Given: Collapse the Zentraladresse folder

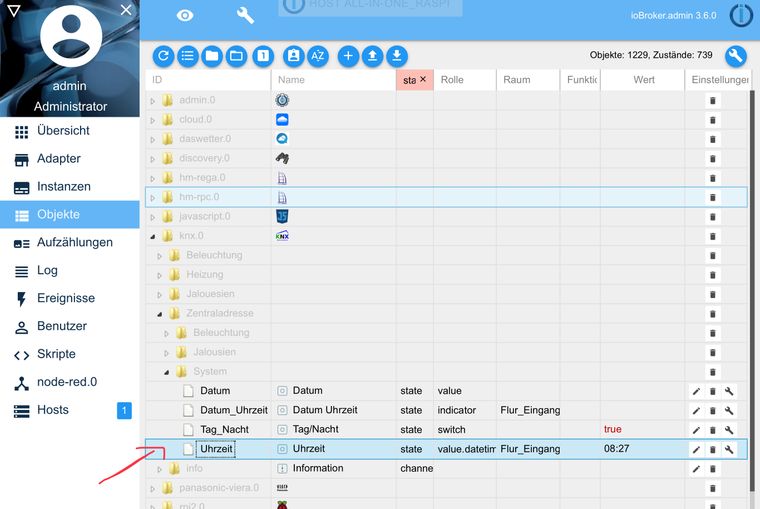Looking at the screenshot, I should [159, 314].
